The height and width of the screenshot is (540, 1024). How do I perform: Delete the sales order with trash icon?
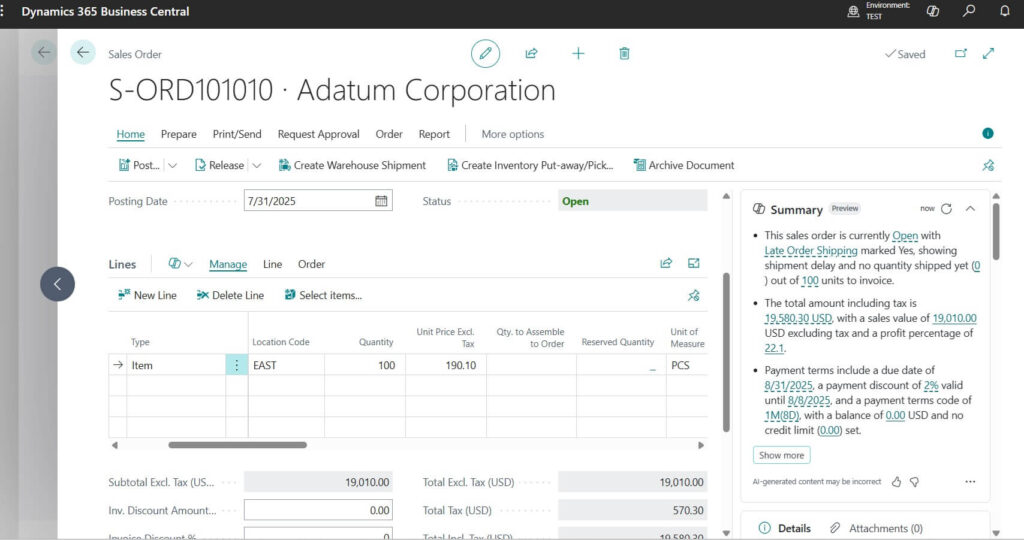pos(624,54)
